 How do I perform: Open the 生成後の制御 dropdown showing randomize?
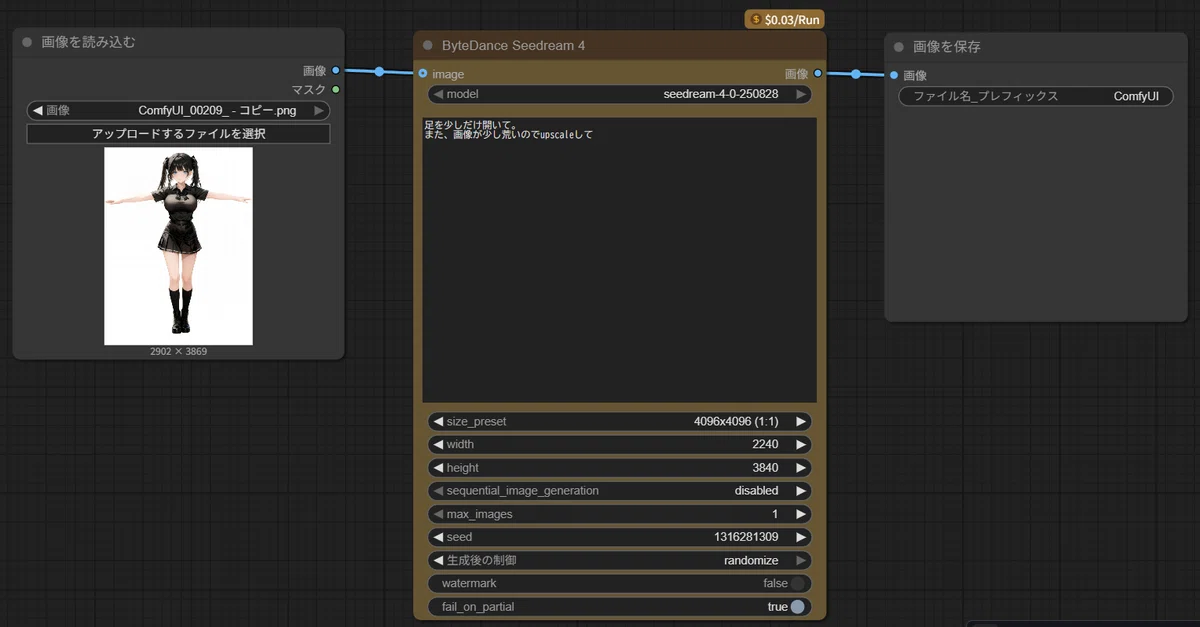619,561
